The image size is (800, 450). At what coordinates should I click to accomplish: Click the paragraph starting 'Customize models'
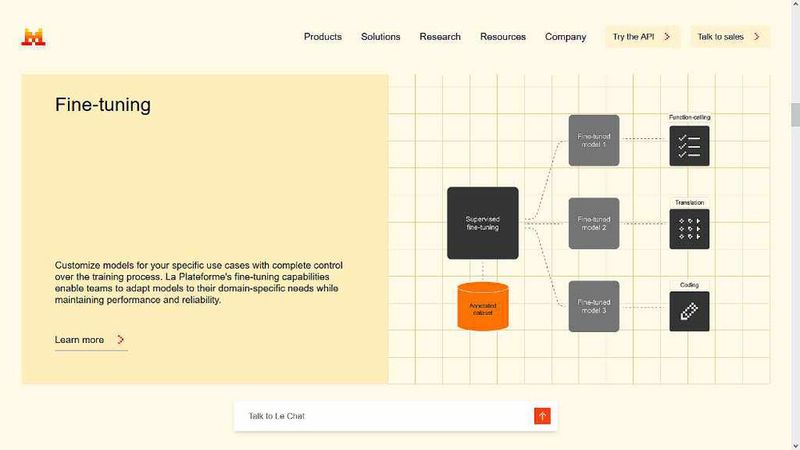[x=198, y=283]
